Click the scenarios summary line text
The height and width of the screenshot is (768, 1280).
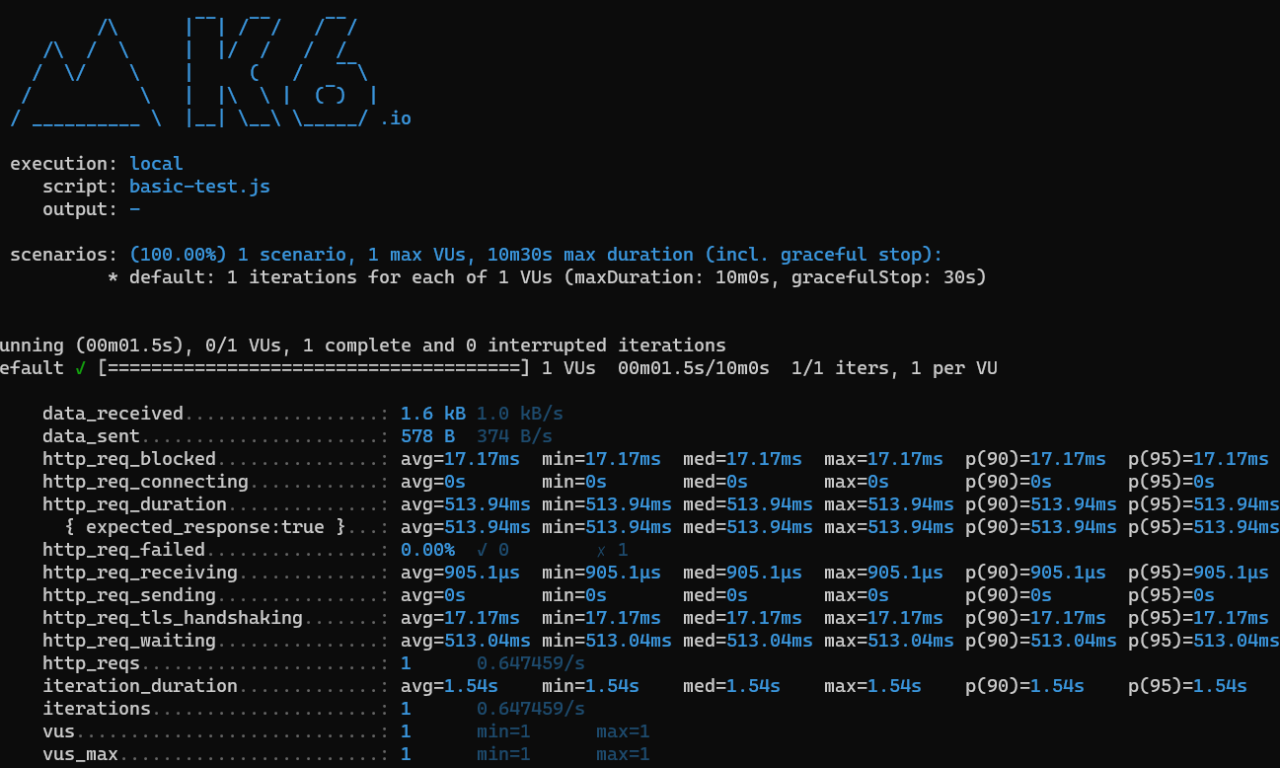pyautogui.click(x=536, y=255)
